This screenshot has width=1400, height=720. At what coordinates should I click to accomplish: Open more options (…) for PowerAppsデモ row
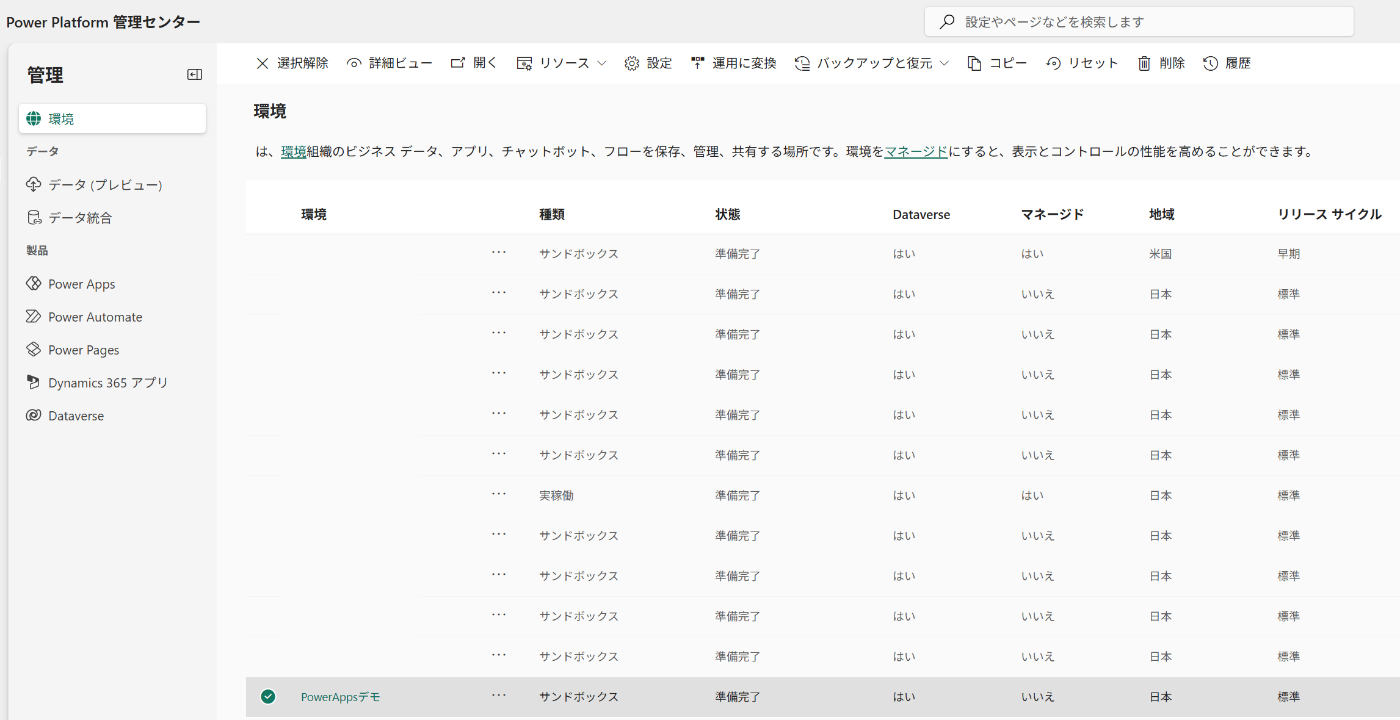click(x=499, y=695)
